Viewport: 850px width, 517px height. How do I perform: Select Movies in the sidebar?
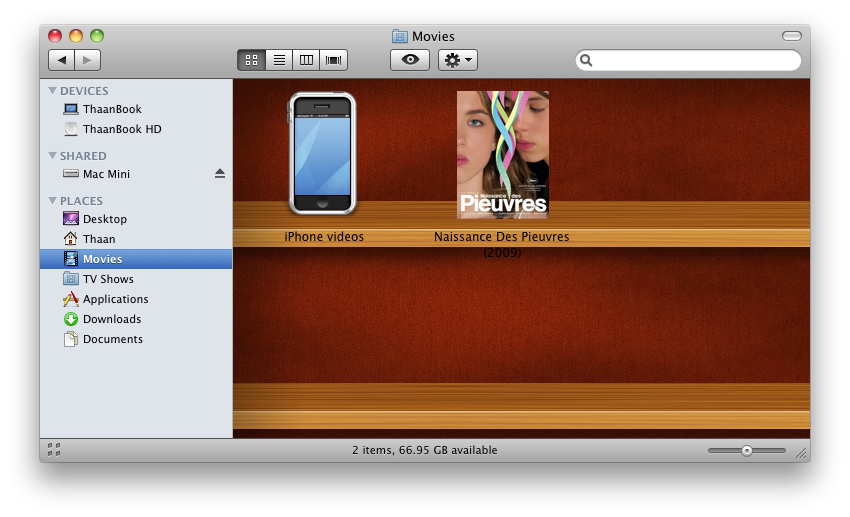click(136, 259)
